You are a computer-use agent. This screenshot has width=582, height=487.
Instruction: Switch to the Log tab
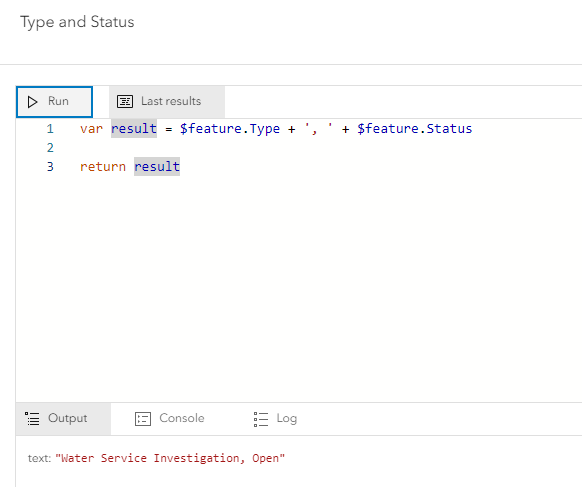point(275,419)
